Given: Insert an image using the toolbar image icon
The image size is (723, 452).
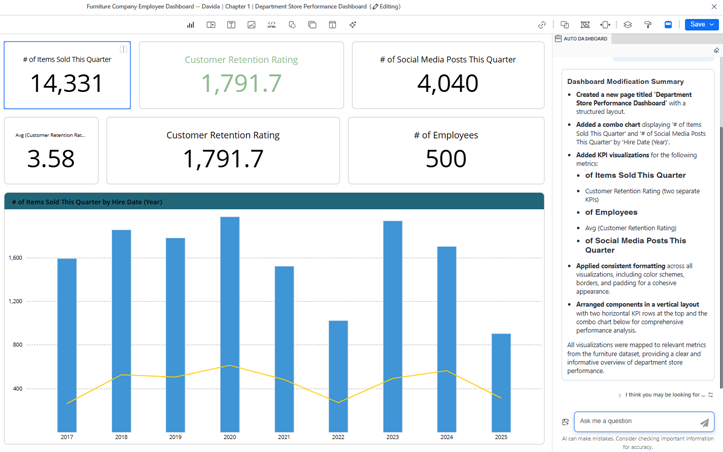Looking at the screenshot, I should (x=251, y=25).
